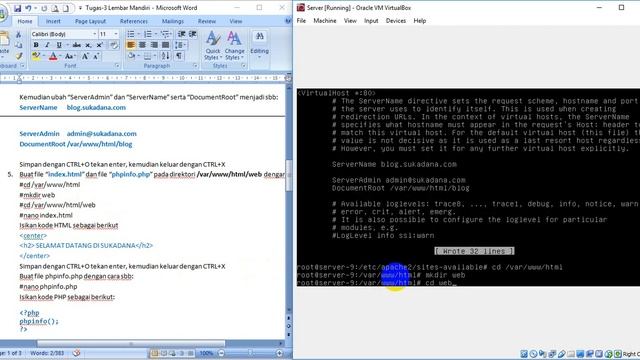640x360 pixels.
Task: Switch to Page Layout tab
Action: 91,21
